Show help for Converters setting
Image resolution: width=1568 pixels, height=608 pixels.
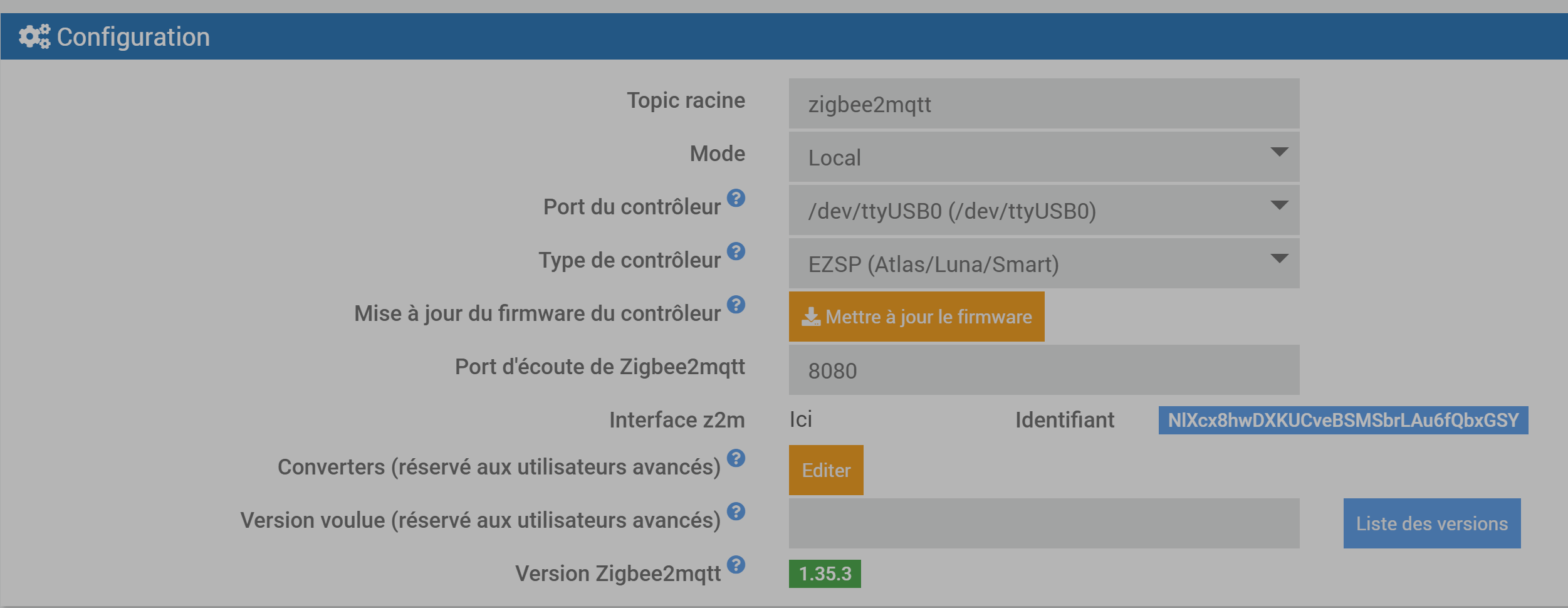click(736, 458)
